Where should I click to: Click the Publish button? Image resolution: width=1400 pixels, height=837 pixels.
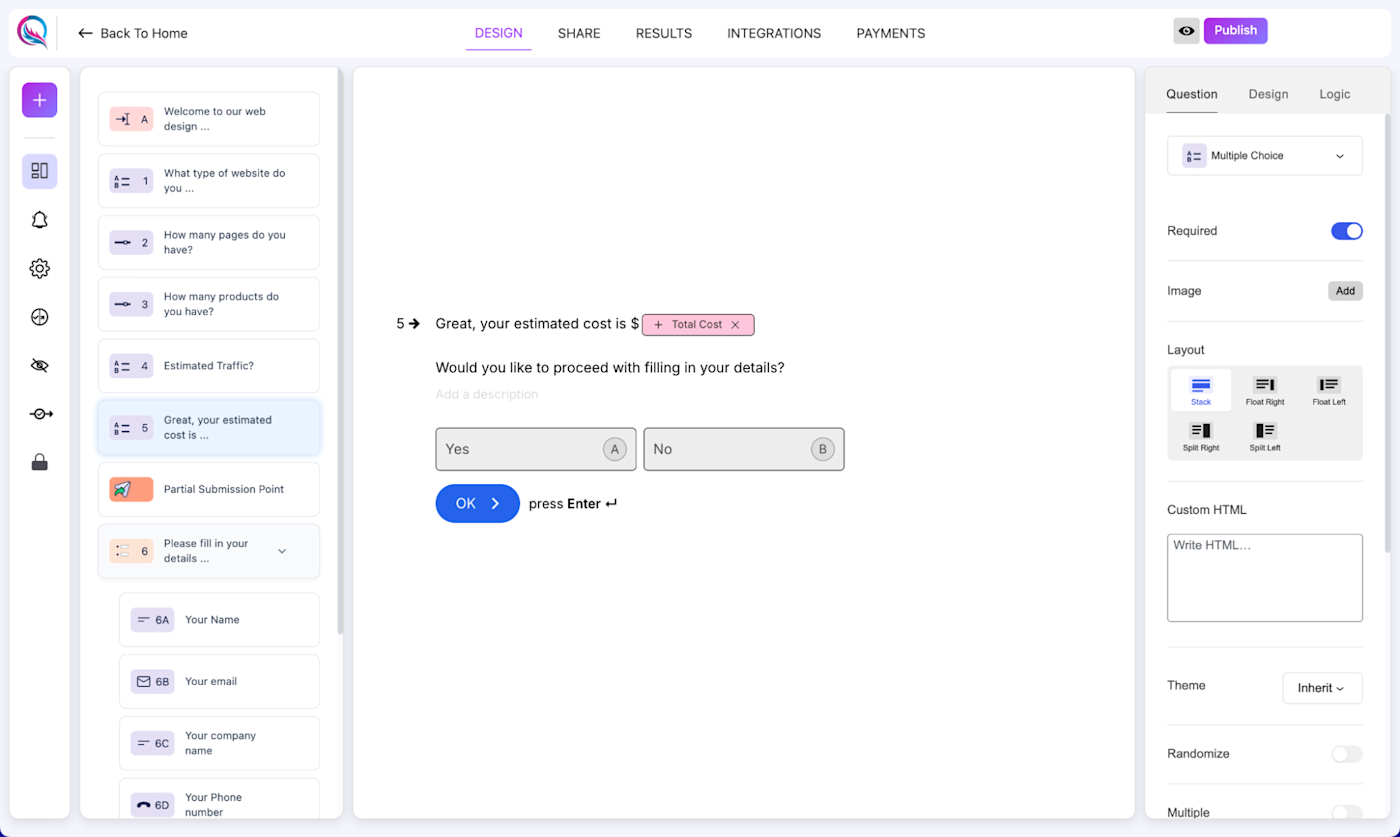[1235, 30]
